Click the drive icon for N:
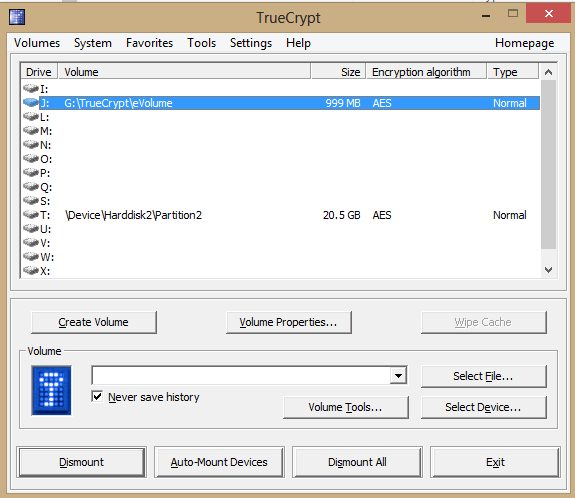 click(31, 144)
